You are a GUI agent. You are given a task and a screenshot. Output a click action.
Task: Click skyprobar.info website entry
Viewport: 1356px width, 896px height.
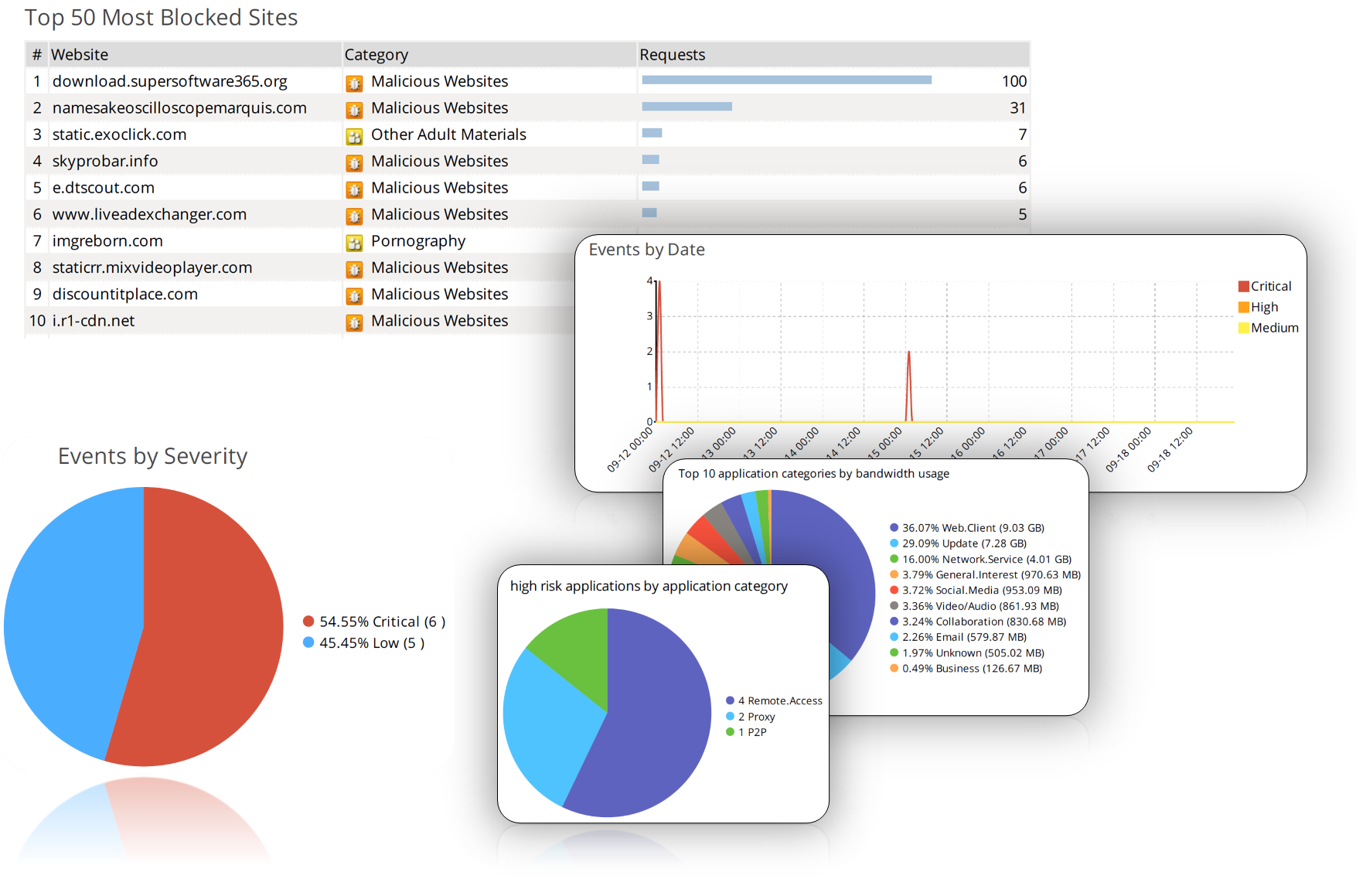coord(105,161)
